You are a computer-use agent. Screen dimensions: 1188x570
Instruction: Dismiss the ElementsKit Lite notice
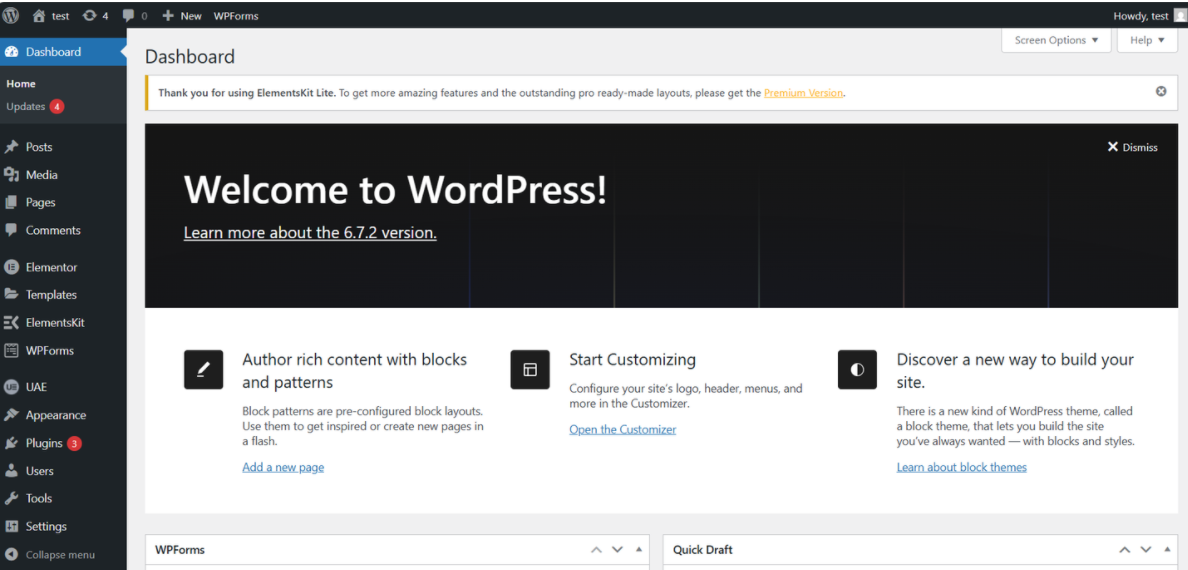click(x=1161, y=92)
